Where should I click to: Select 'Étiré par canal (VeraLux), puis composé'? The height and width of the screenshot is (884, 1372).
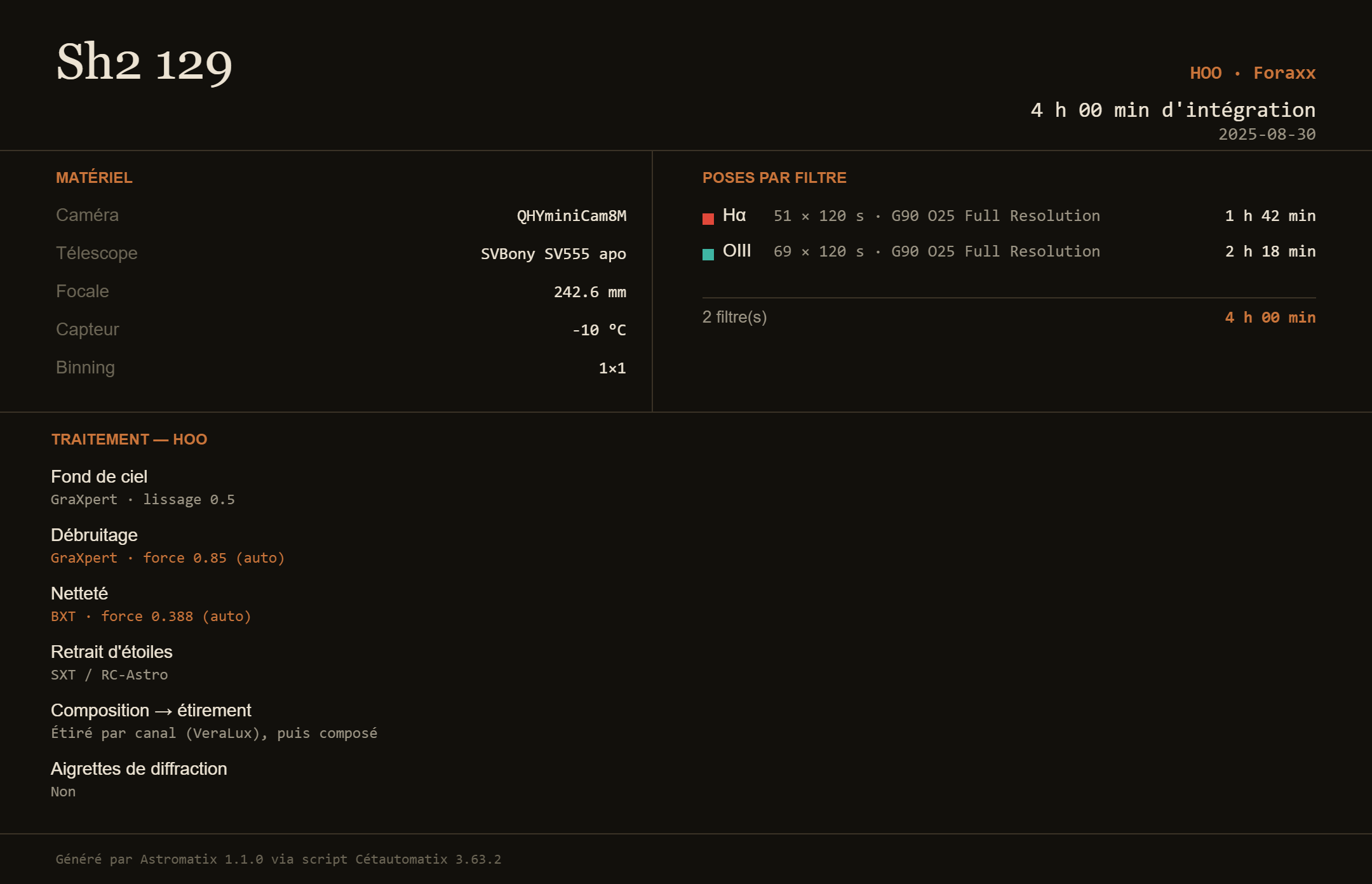214,733
